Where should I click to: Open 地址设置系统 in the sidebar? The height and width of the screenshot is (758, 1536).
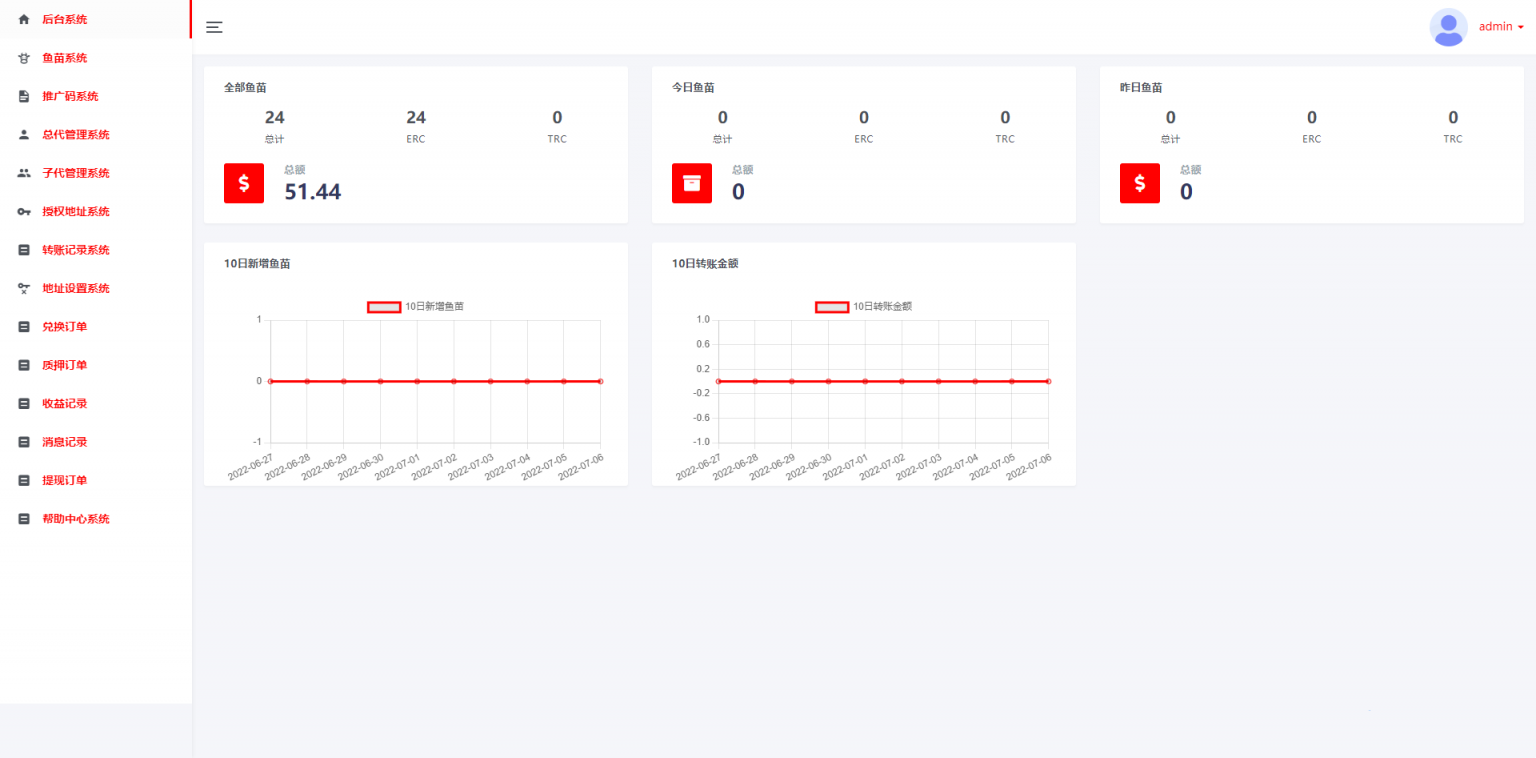[75, 289]
